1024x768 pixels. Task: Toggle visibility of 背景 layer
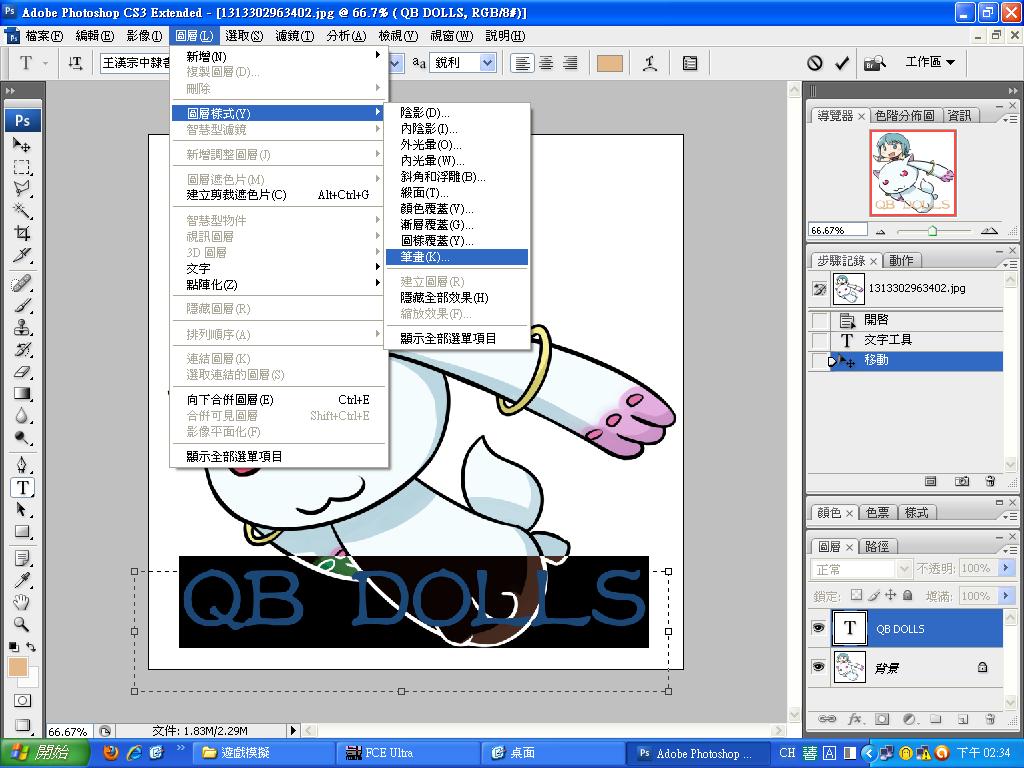818,667
